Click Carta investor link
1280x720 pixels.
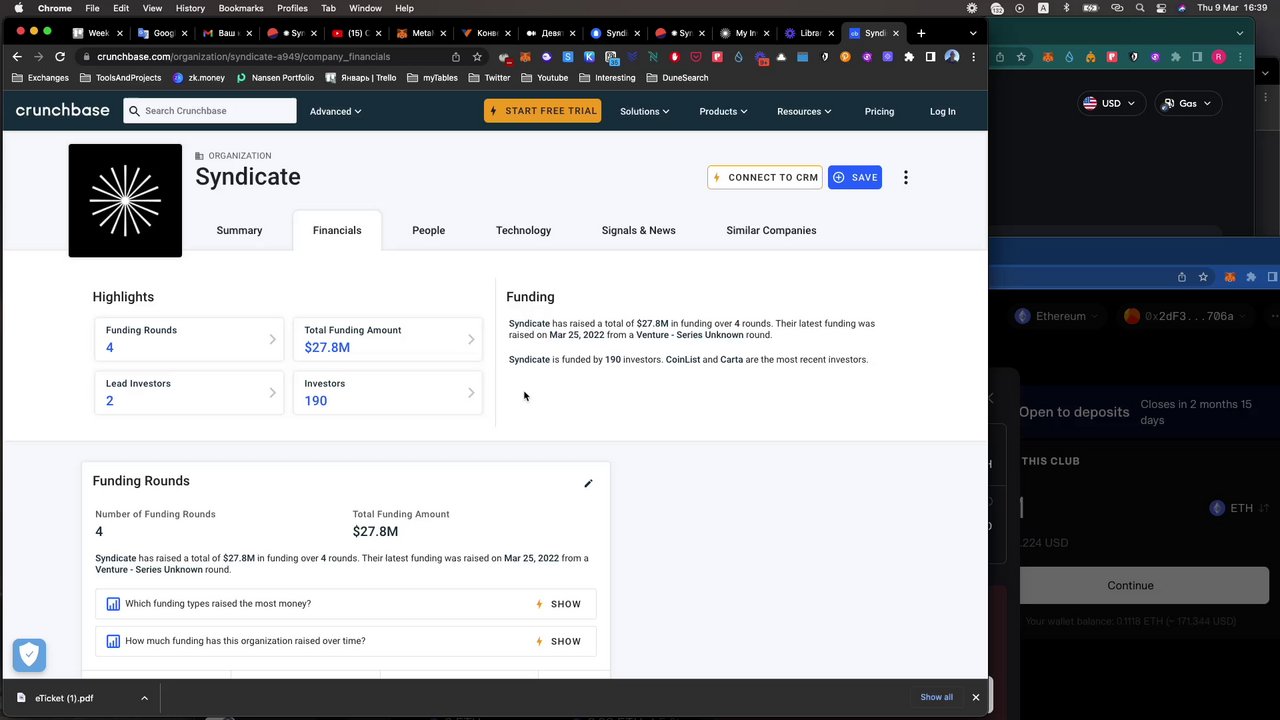click(731, 359)
